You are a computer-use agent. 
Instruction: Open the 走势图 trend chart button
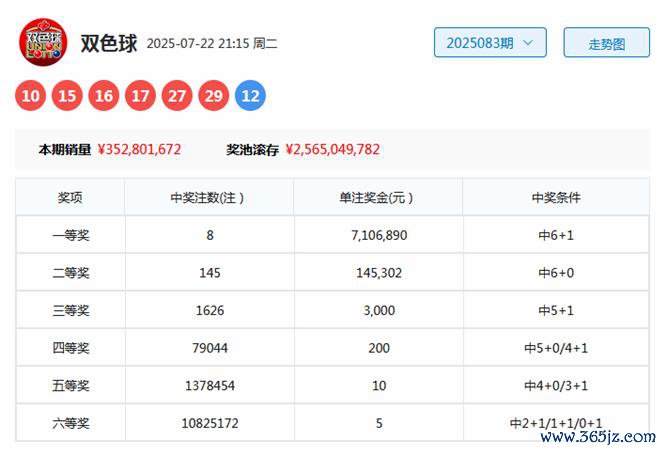pyautogui.click(x=606, y=43)
